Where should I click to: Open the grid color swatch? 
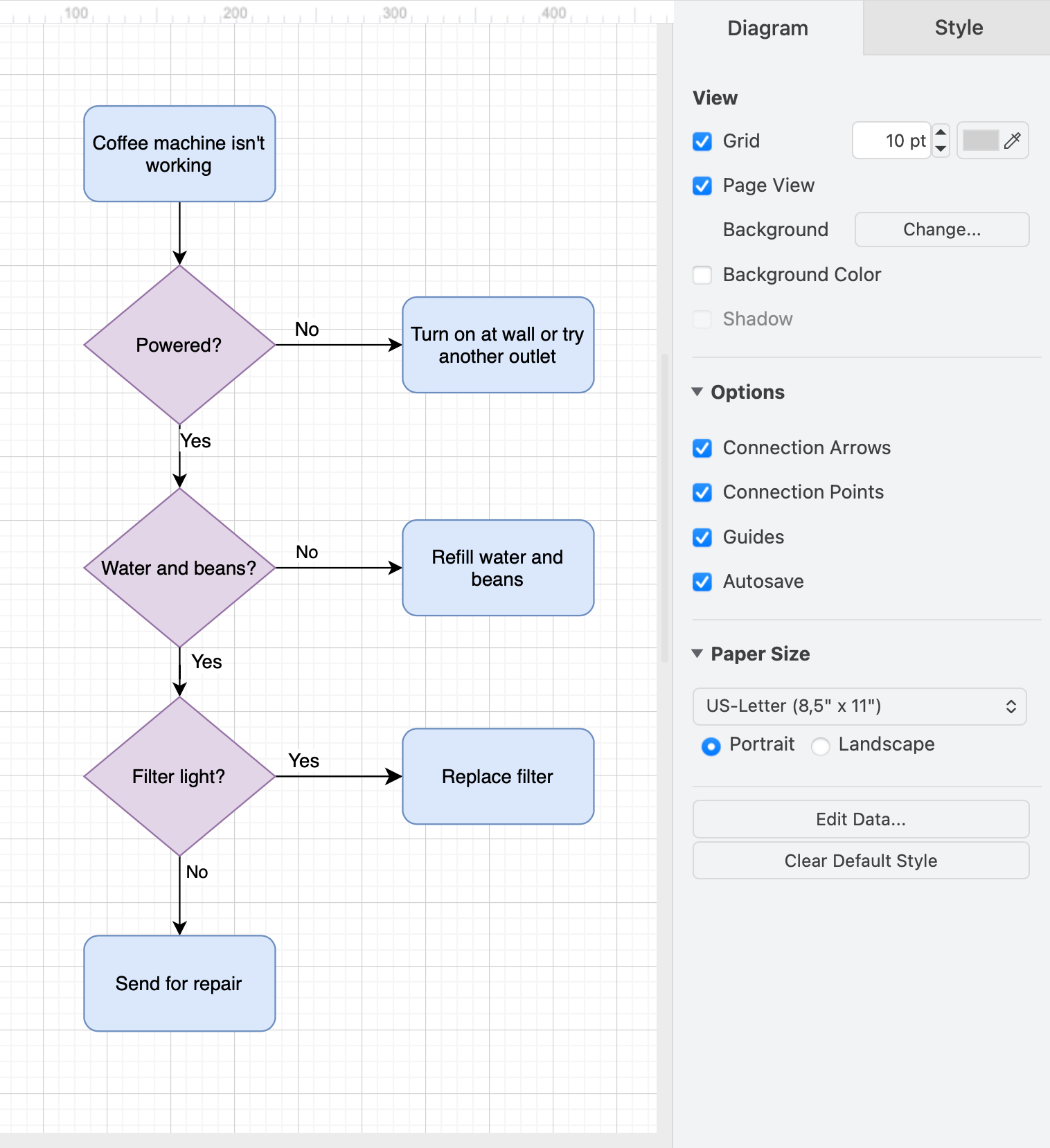(980, 141)
